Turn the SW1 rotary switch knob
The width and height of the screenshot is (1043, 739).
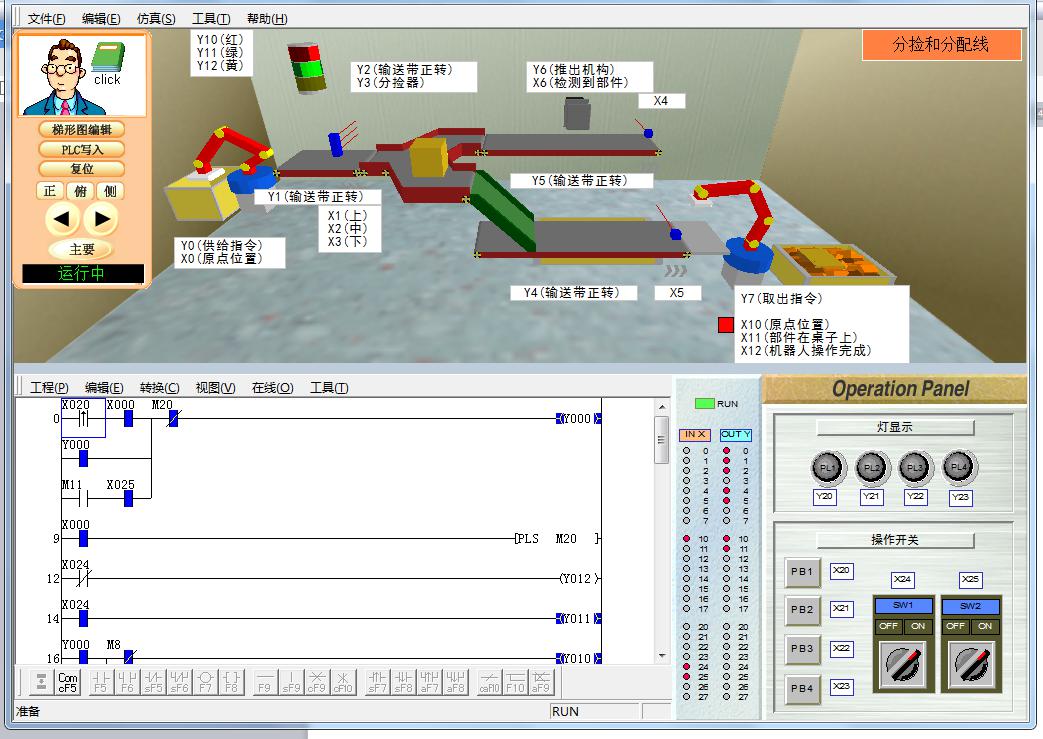903,663
